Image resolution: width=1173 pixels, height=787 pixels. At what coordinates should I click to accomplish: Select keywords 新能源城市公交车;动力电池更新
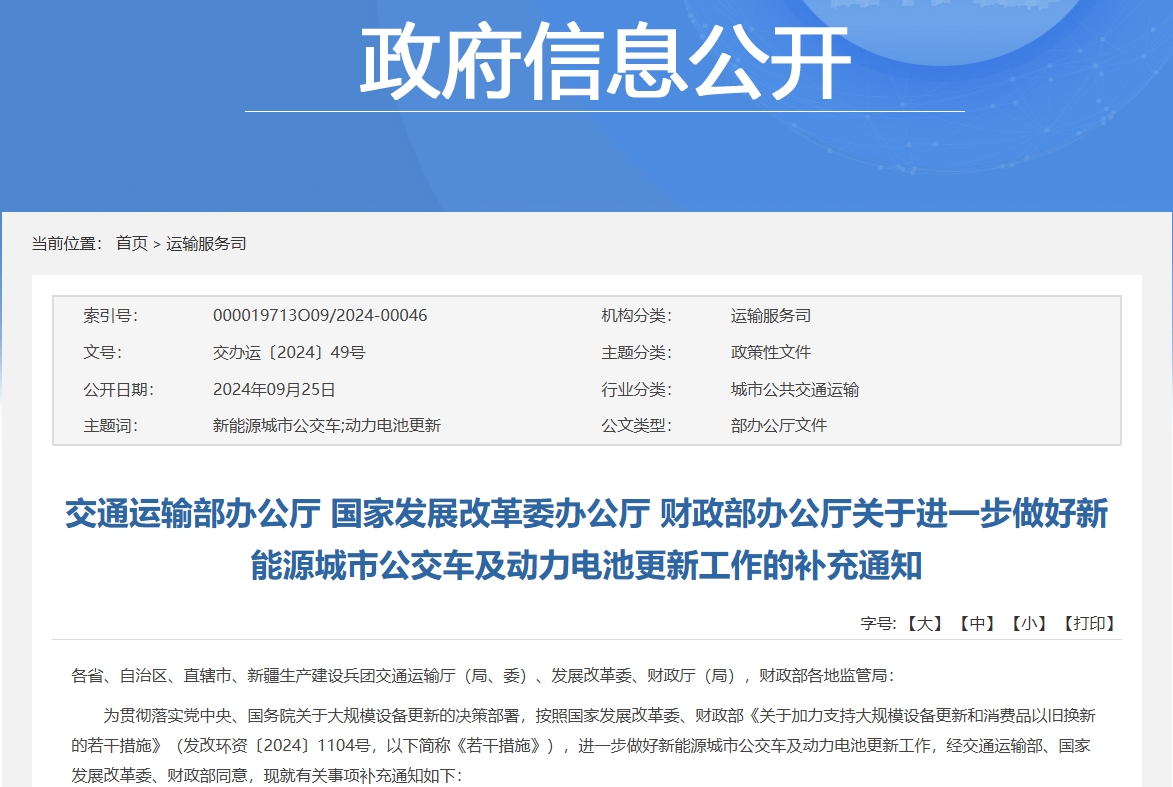tap(327, 425)
